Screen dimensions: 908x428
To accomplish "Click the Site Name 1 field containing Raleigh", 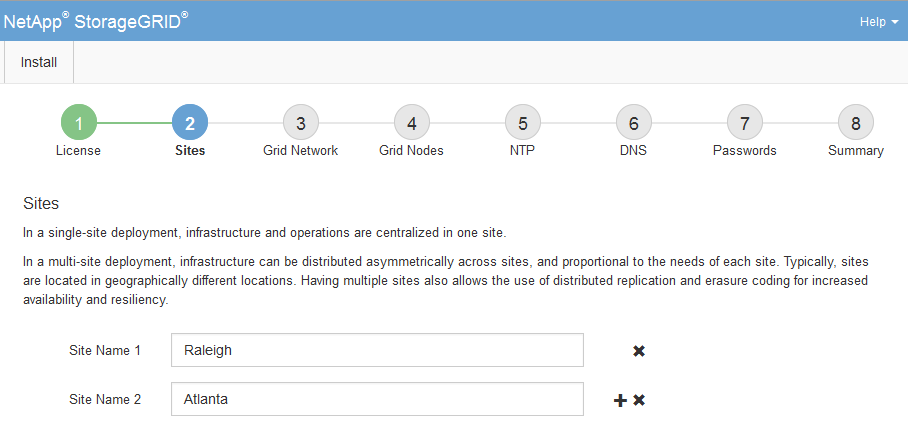I will point(377,351).
